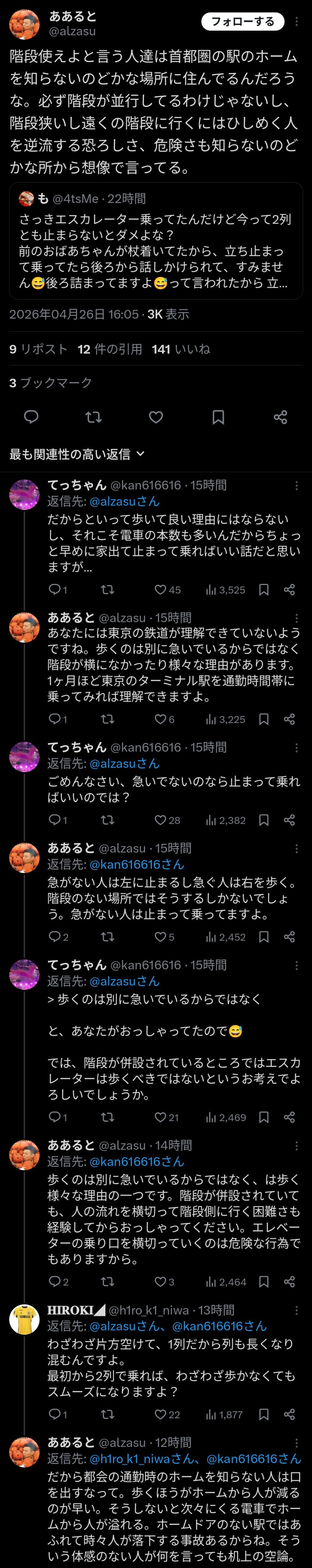Open the list of 9 リポスト
The height and width of the screenshot is (1568, 312).
pyautogui.click(x=38, y=349)
